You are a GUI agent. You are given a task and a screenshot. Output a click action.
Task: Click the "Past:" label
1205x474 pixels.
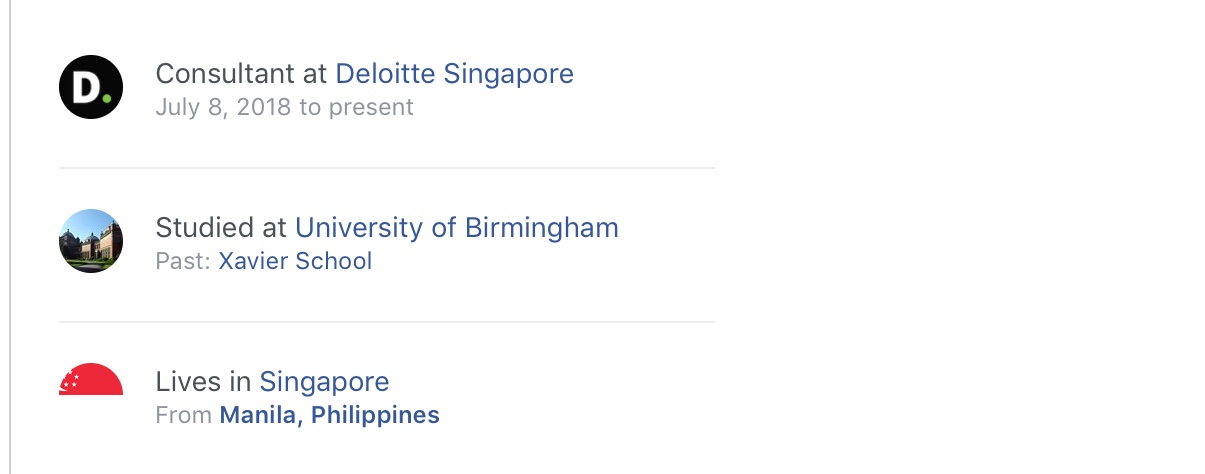click(183, 261)
